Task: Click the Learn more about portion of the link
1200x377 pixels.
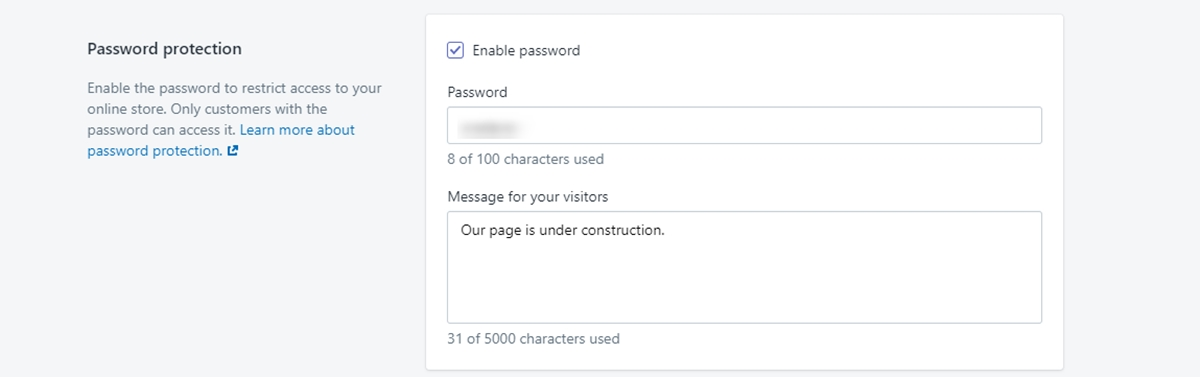Action: point(297,130)
